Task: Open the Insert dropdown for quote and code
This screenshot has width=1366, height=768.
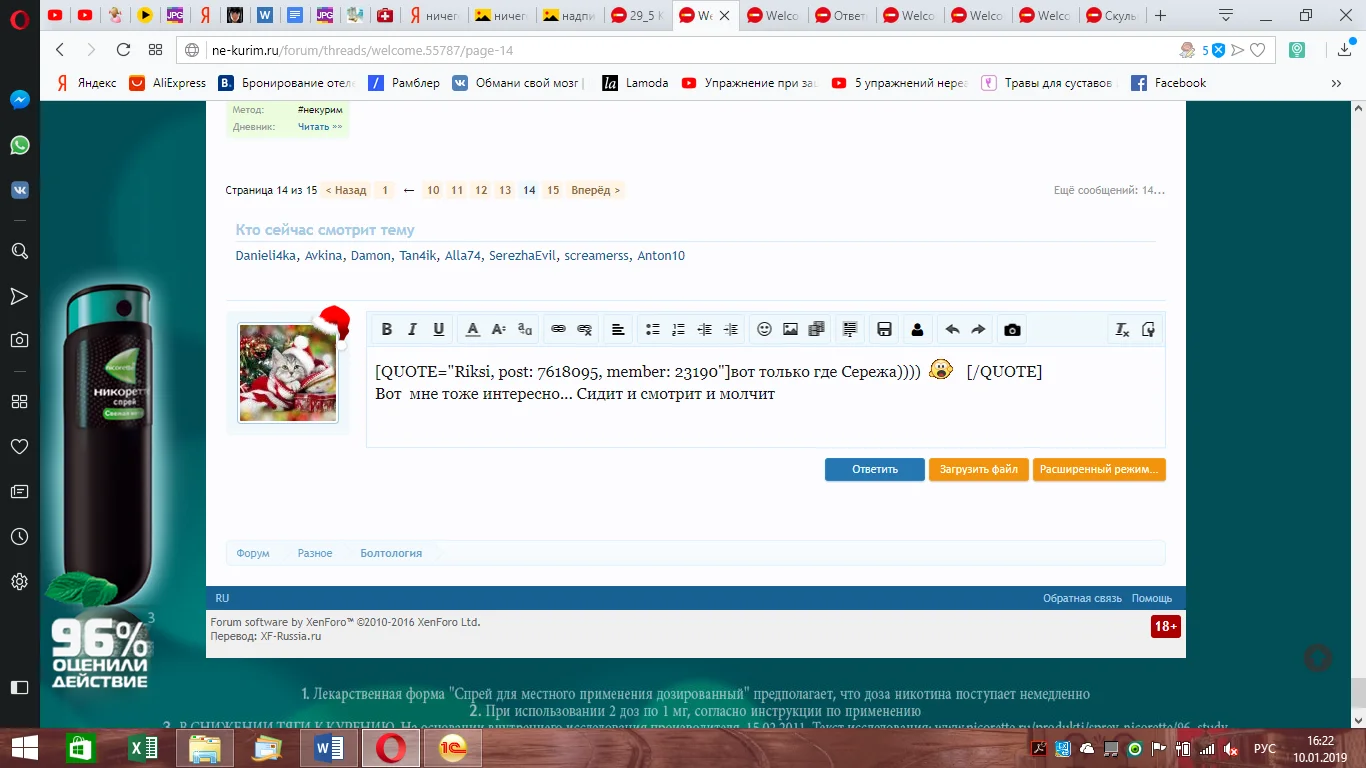Action: click(851, 330)
